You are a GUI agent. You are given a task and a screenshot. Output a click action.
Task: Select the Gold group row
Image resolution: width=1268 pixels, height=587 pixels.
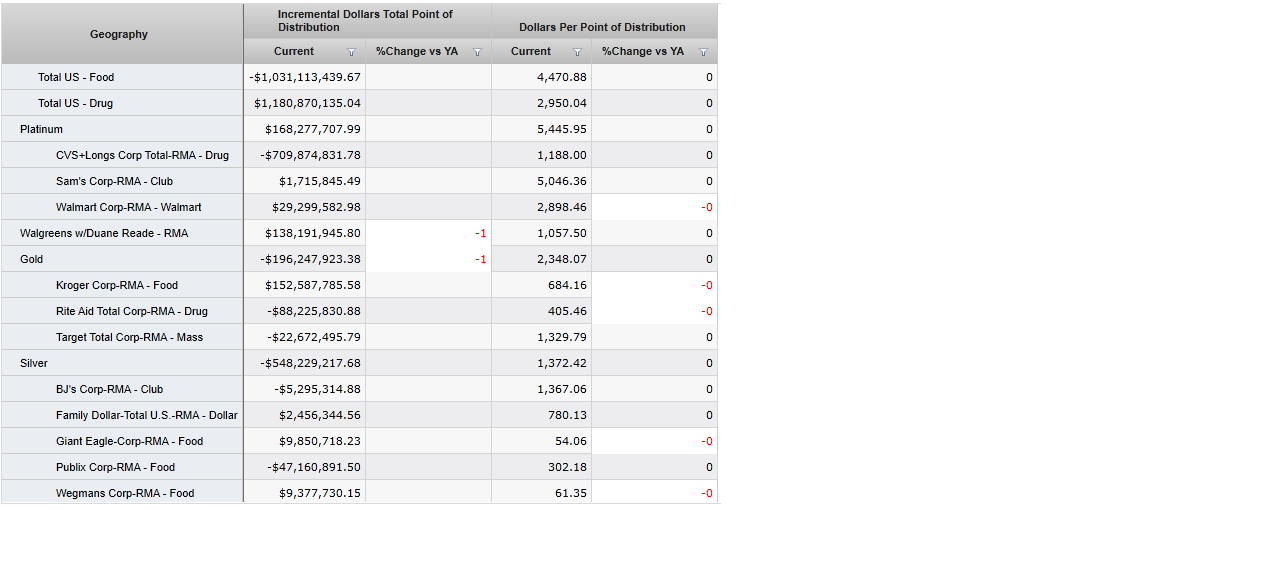(32, 259)
